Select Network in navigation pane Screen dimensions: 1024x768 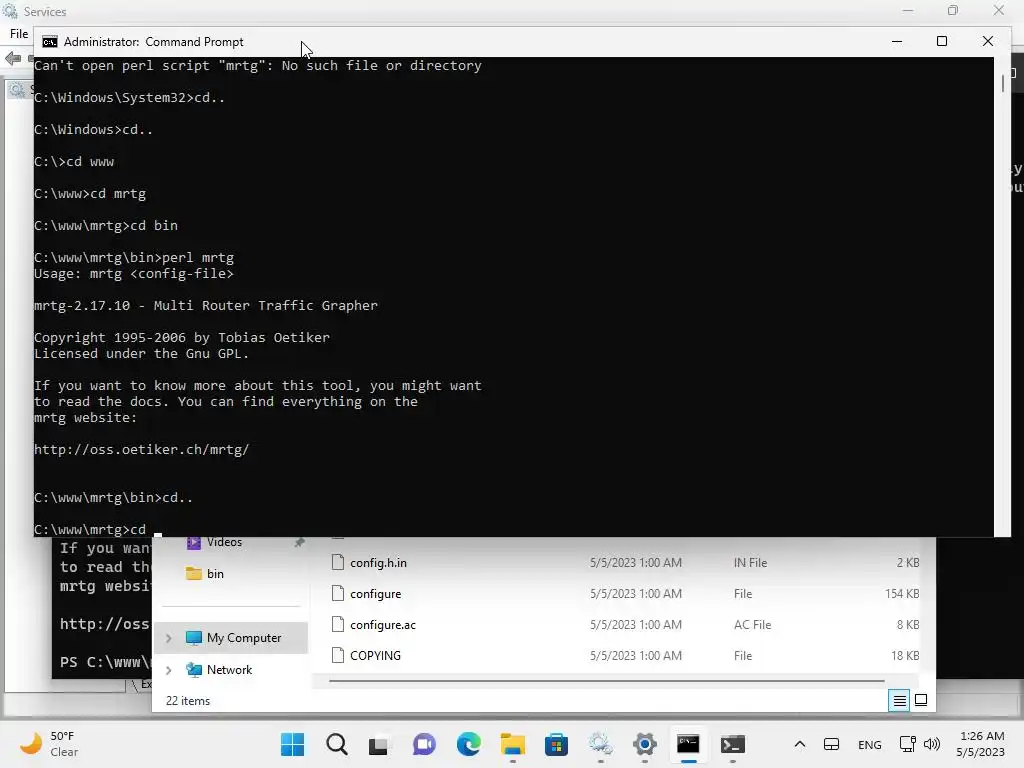(x=231, y=670)
